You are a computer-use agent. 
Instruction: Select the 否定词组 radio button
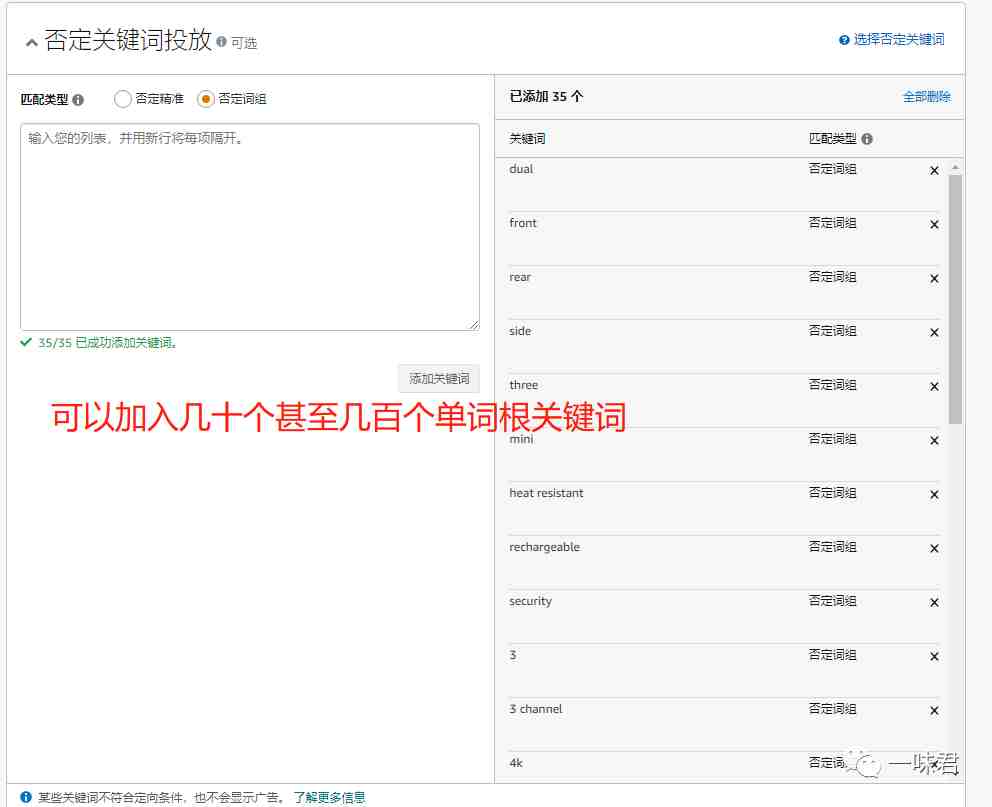pos(206,99)
